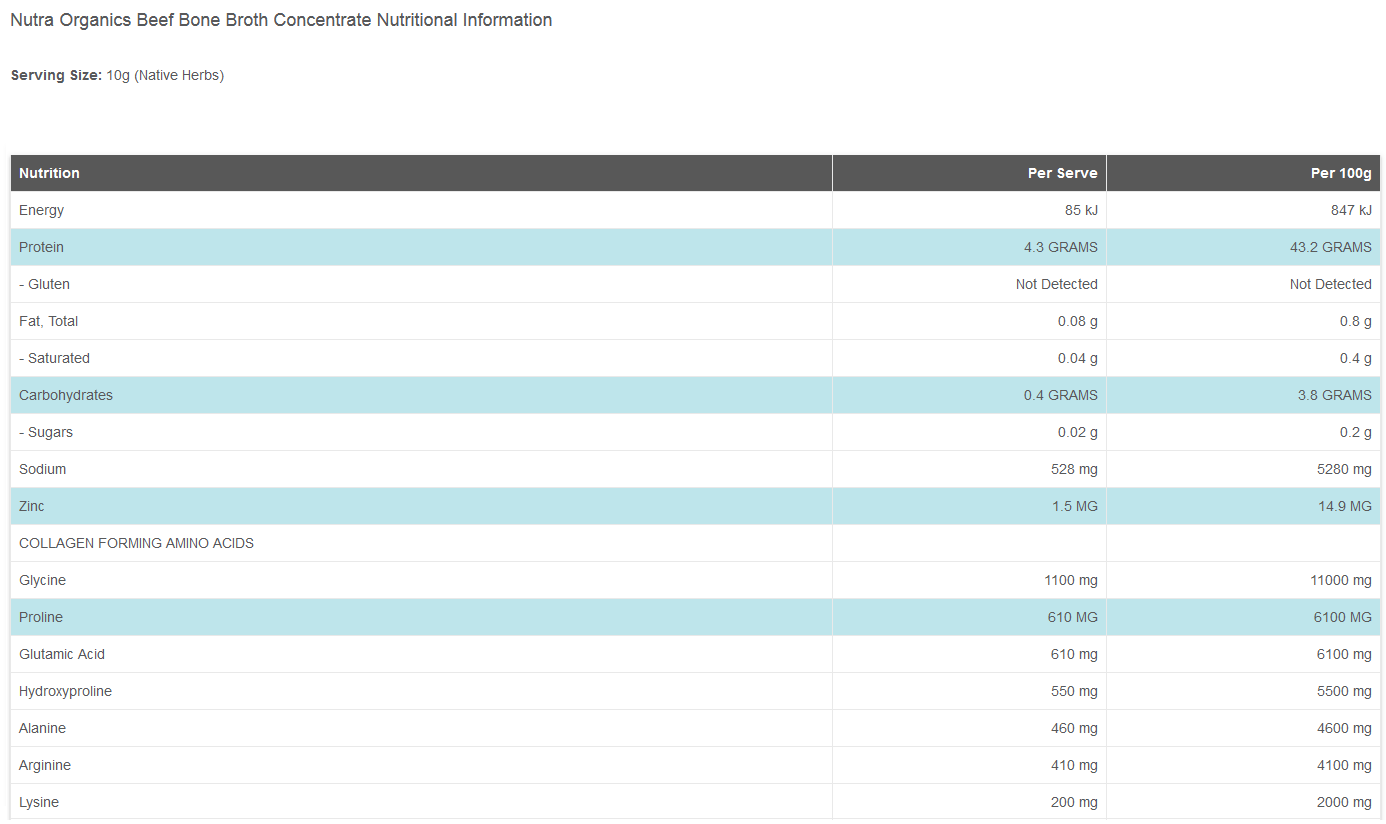Click the 610 mg glutamic acid value

click(x=1075, y=654)
